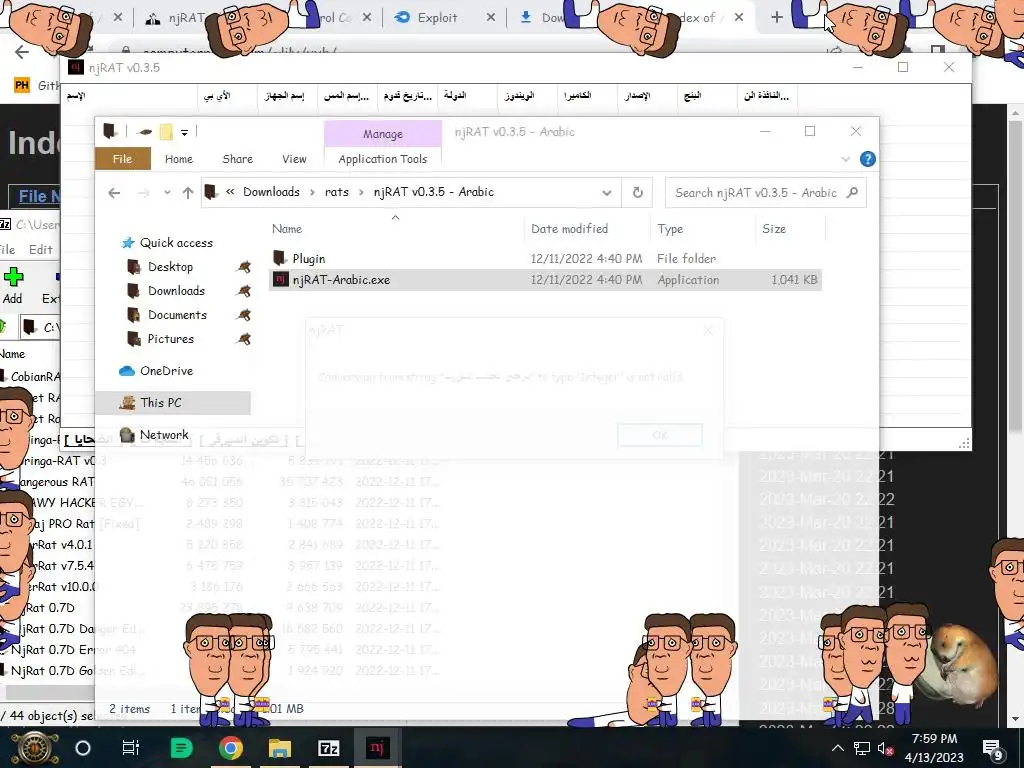This screenshot has height=768, width=1024.
Task: Open Documents in Quick access
Action: pyautogui.click(x=177, y=315)
